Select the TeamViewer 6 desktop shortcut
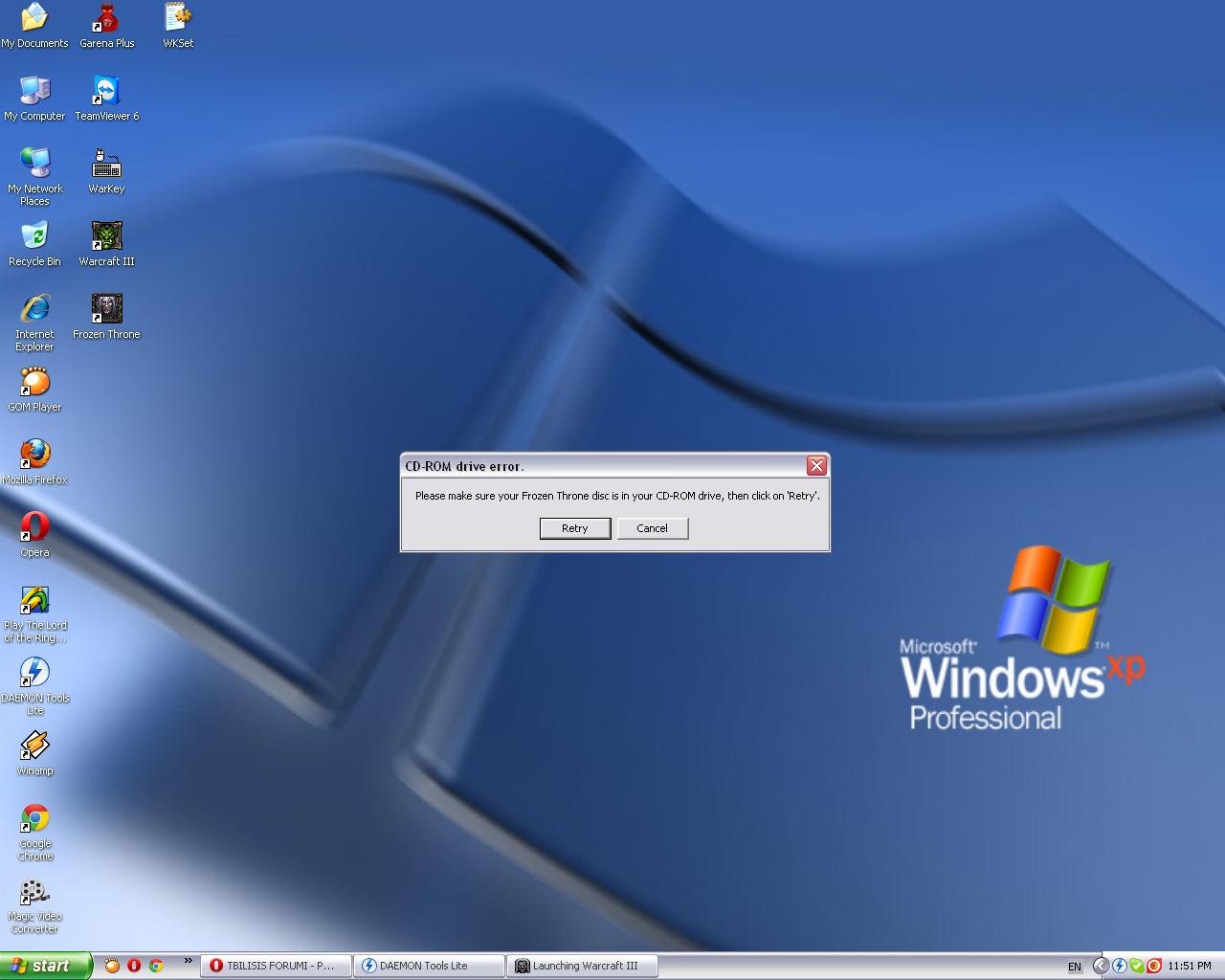 (106, 91)
